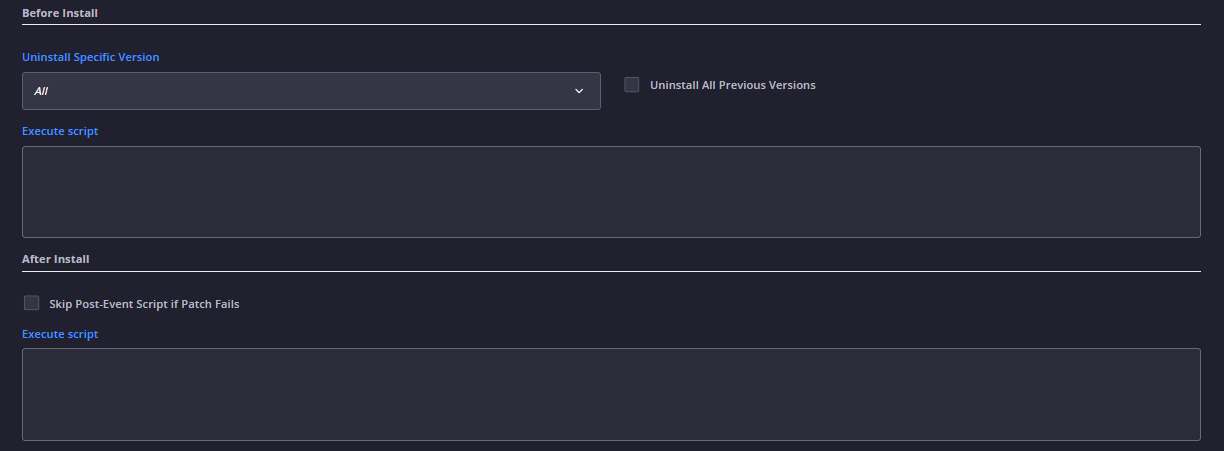Click the empty middle area of the version dropdown
1224x451 pixels.
(310, 91)
